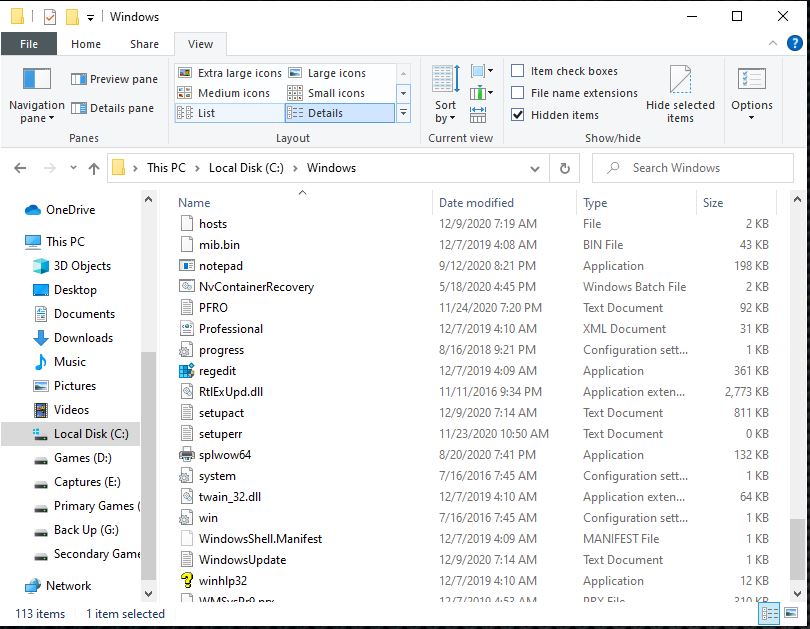810x629 pixels.
Task: Open File Explorer Options
Action: [752, 95]
